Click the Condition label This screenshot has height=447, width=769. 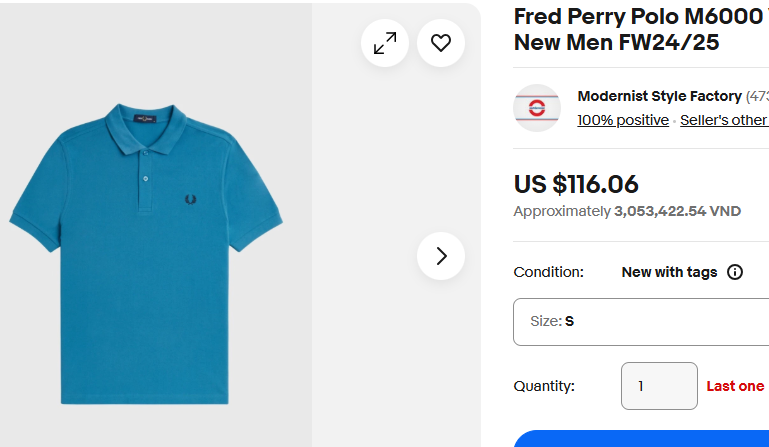548,272
